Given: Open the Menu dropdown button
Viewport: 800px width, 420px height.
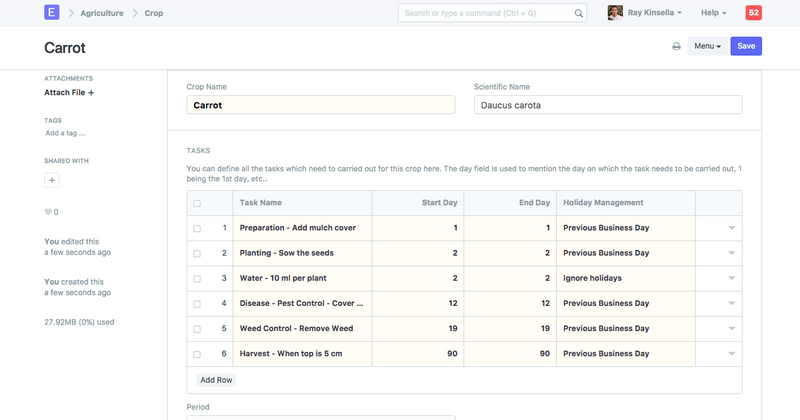Looking at the screenshot, I should (706, 47).
